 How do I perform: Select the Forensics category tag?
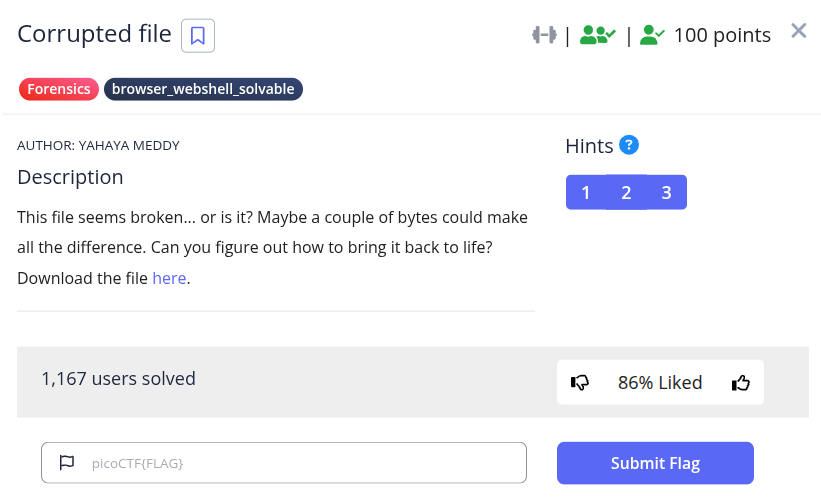[x=58, y=89]
